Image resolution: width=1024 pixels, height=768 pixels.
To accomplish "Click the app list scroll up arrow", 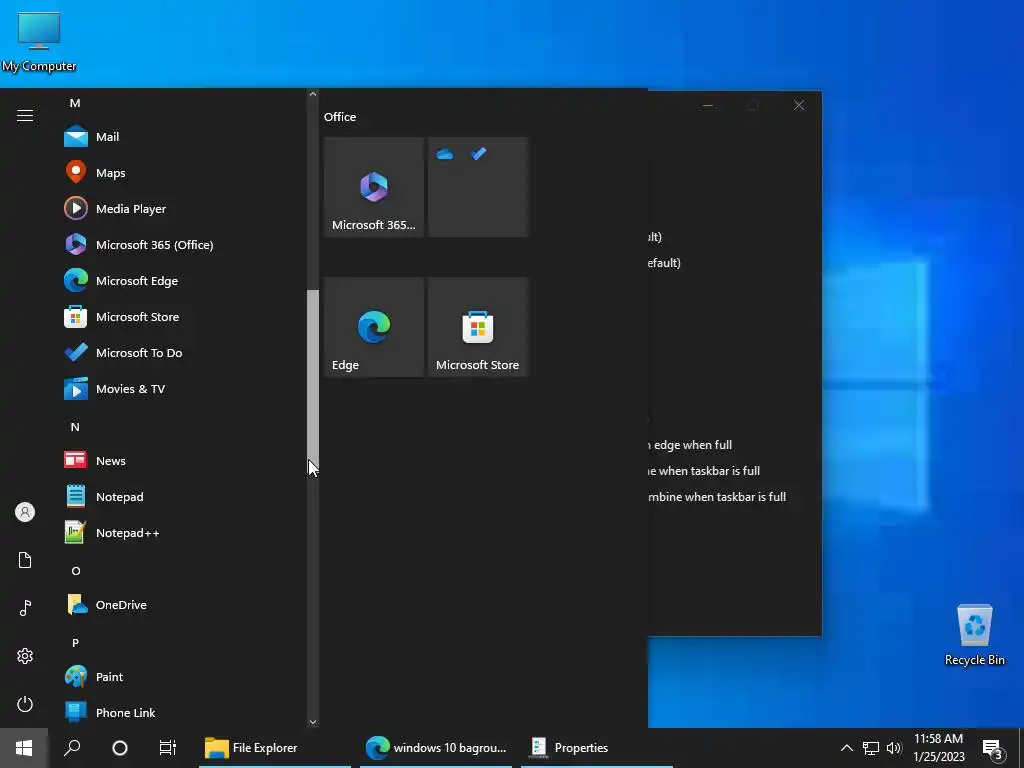I will coord(313,95).
